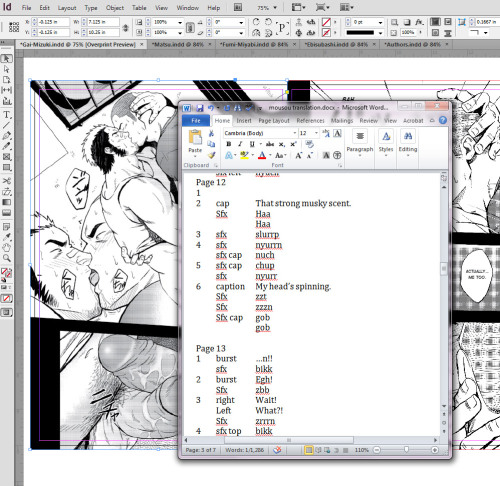The width and height of the screenshot is (500, 486).
Task: Select the Gradient Swatch tool
Action: click(6, 202)
